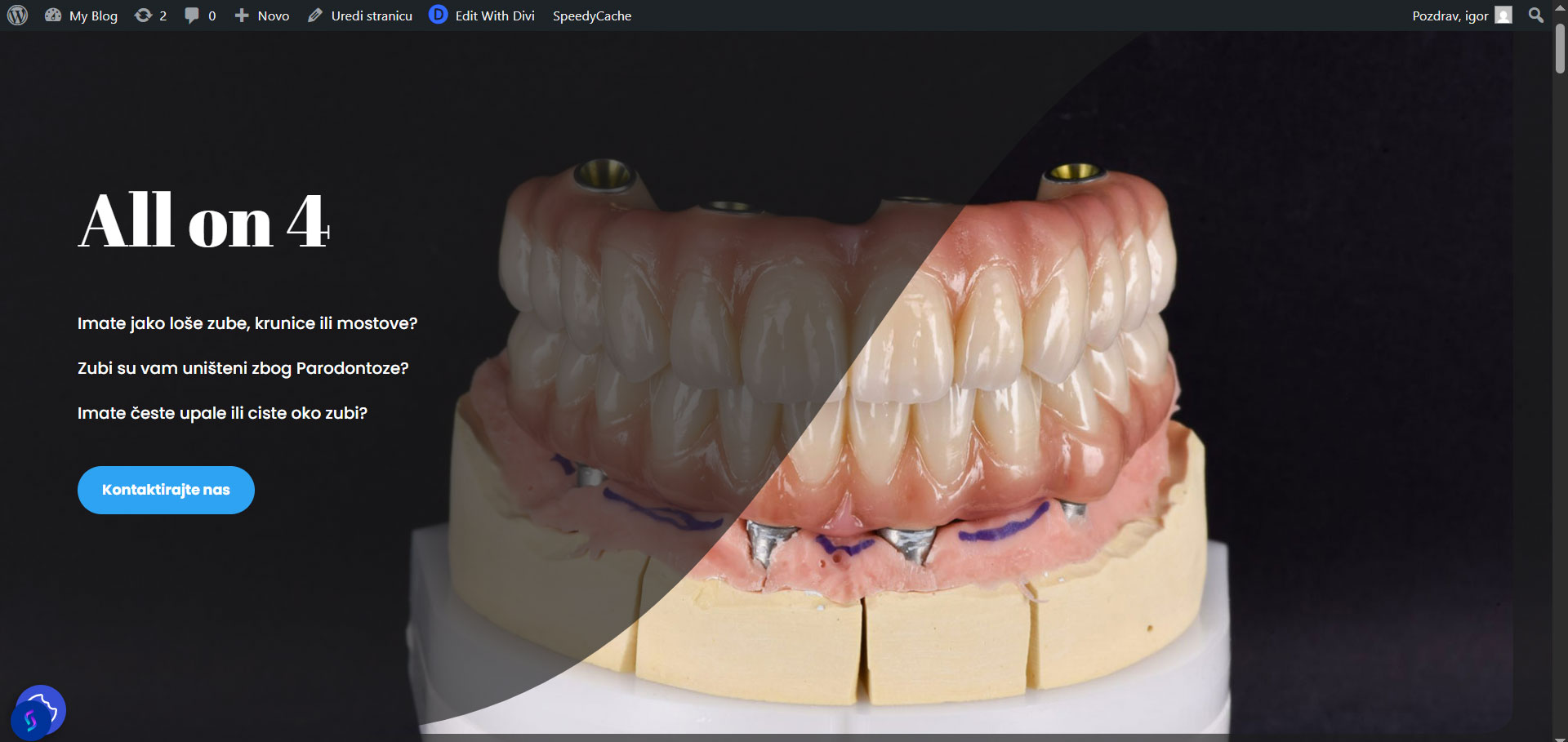Click the user avatar thumbnail

click(1503, 16)
